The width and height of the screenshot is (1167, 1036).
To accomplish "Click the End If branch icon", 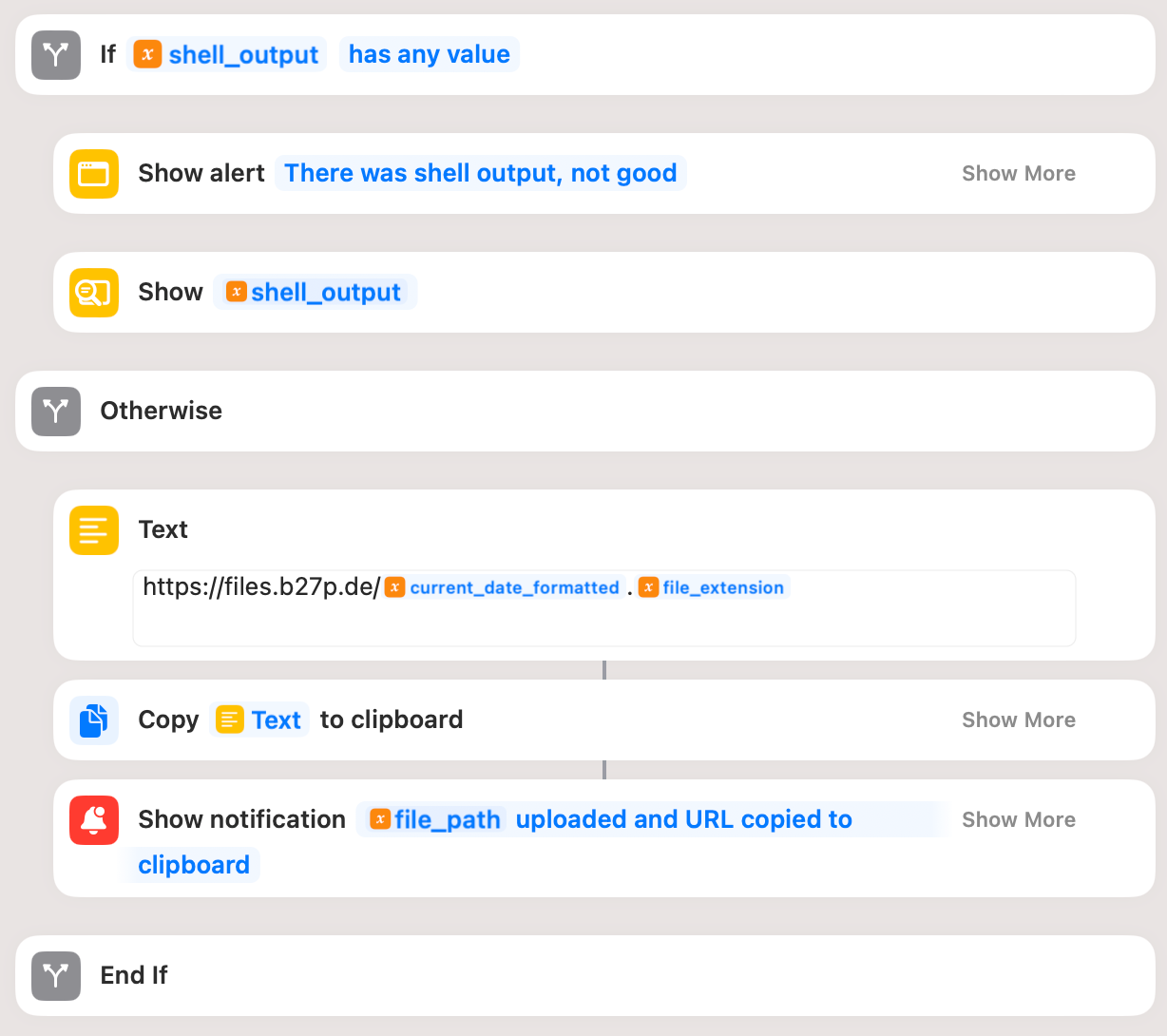I will pyautogui.click(x=56, y=976).
